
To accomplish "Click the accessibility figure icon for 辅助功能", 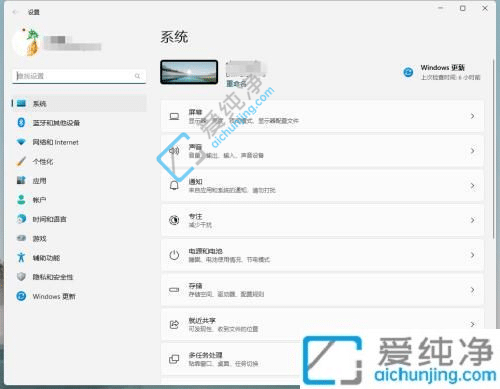I will tap(21, 257).
